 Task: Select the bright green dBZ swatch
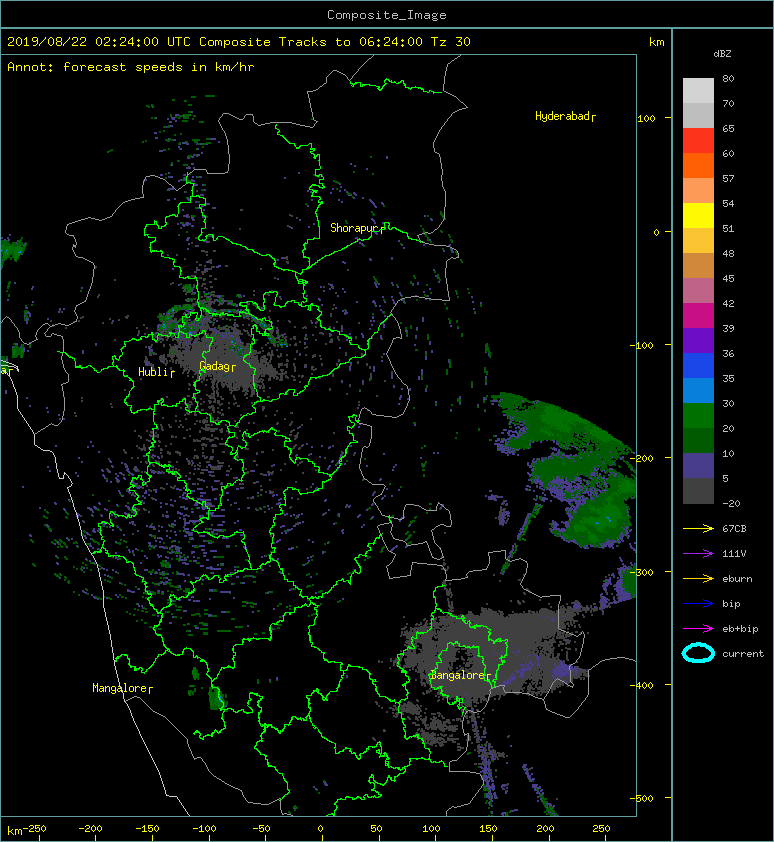click(x=698, y=416)
